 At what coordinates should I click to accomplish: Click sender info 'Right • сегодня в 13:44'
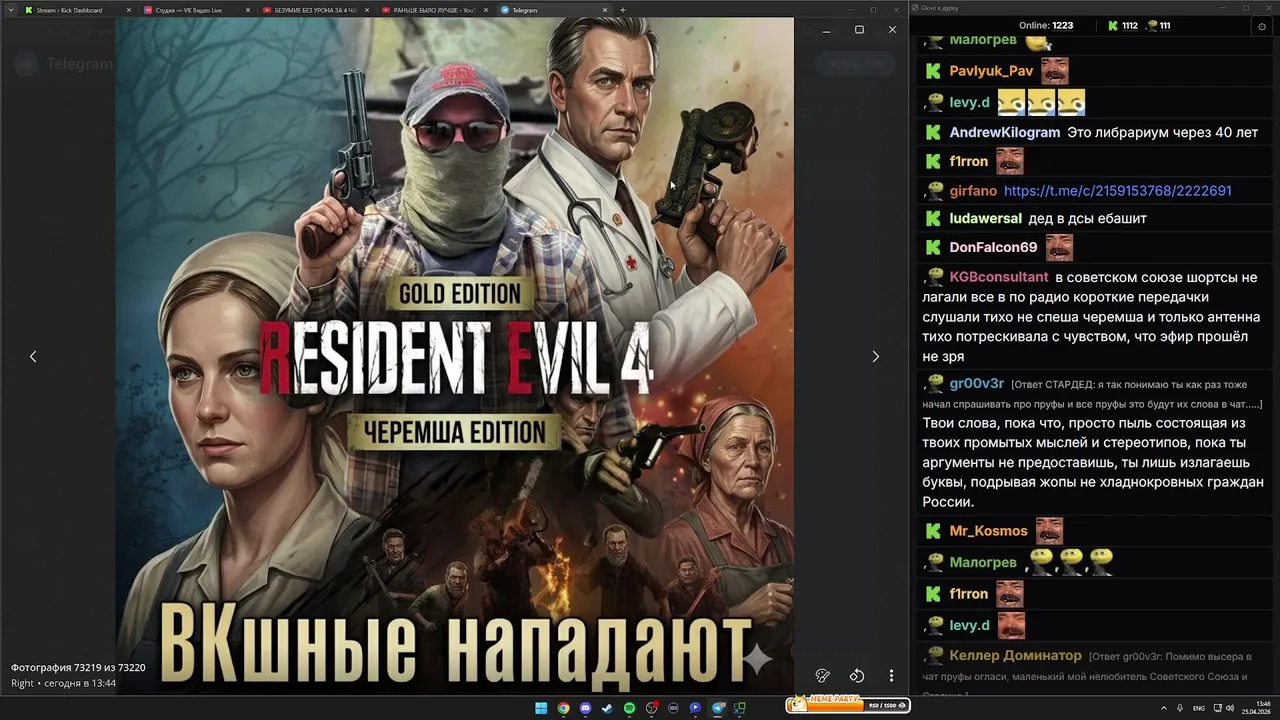click(x=63, y=683)
